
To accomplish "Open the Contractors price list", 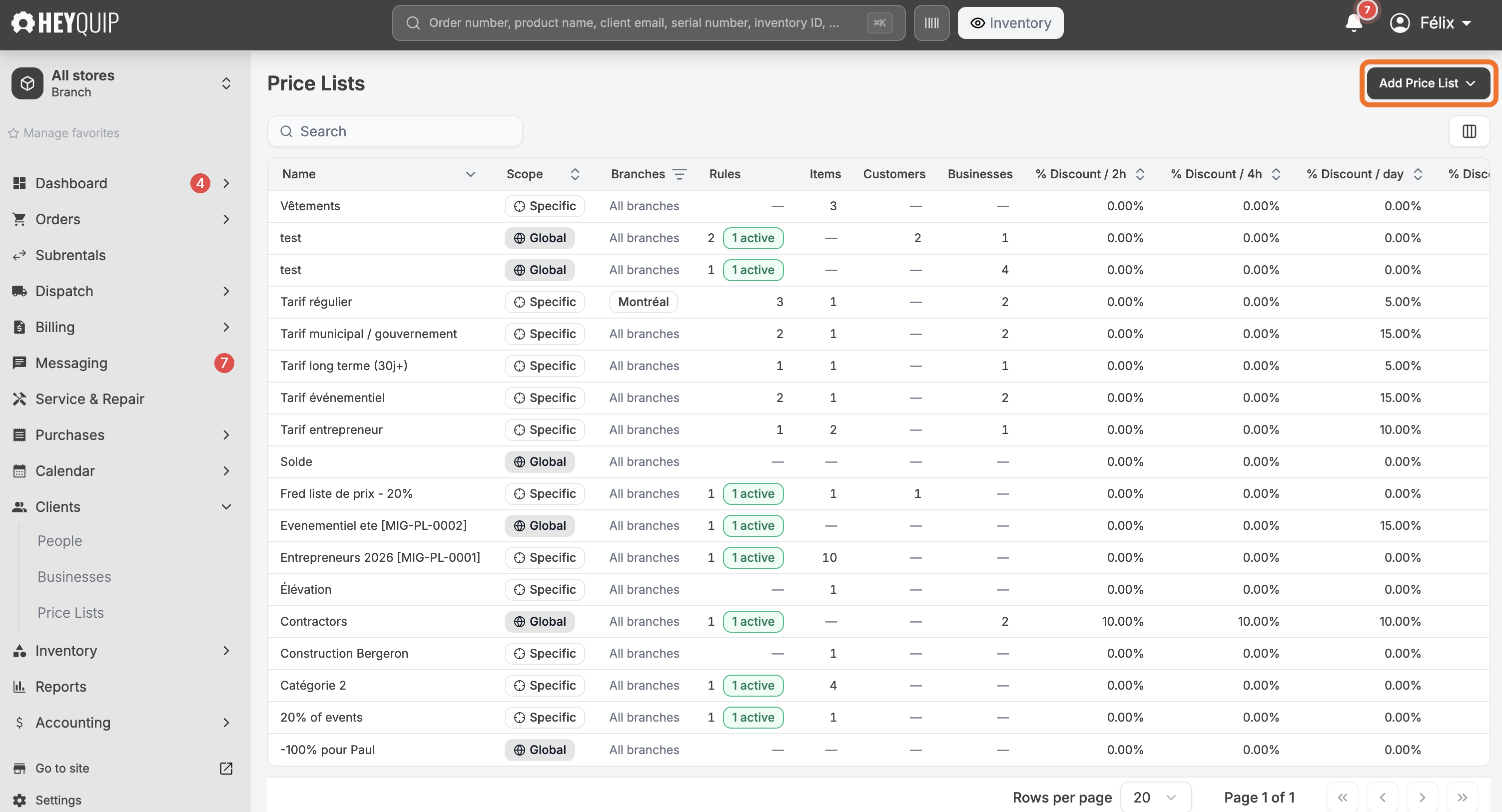I will [x=314, y=621].
